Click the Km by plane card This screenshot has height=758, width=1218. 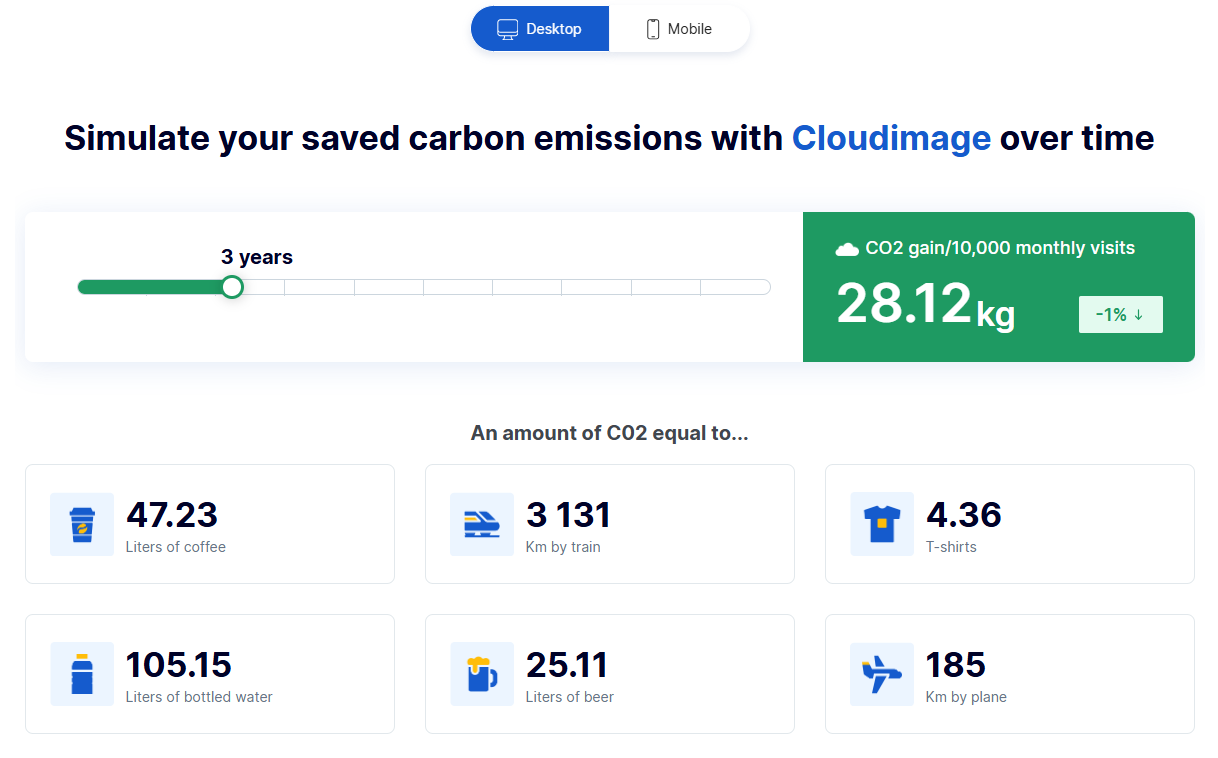pyautogui.click(x=1009, y=673)
